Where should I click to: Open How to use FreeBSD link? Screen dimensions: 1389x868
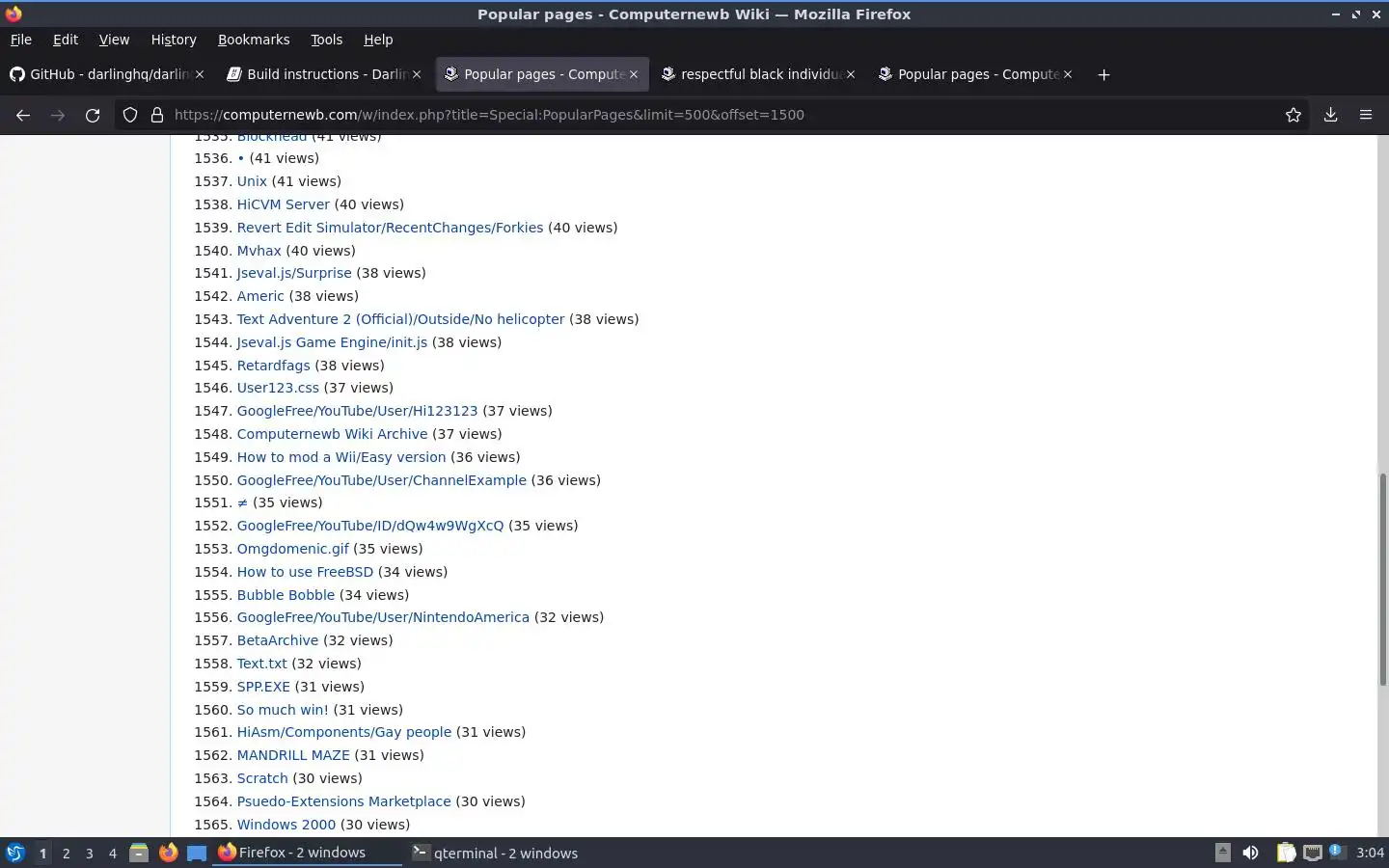click(x=305, y=572)
